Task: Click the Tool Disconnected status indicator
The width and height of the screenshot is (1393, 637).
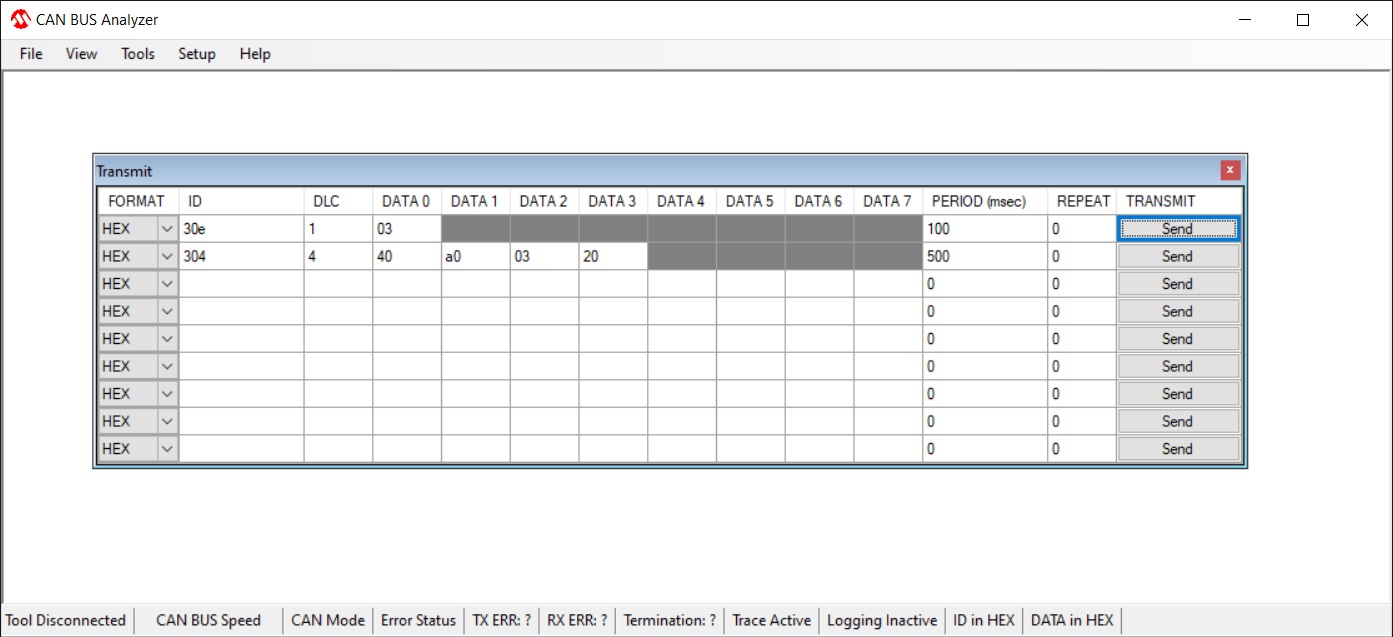Action: (x=66, y=620)
